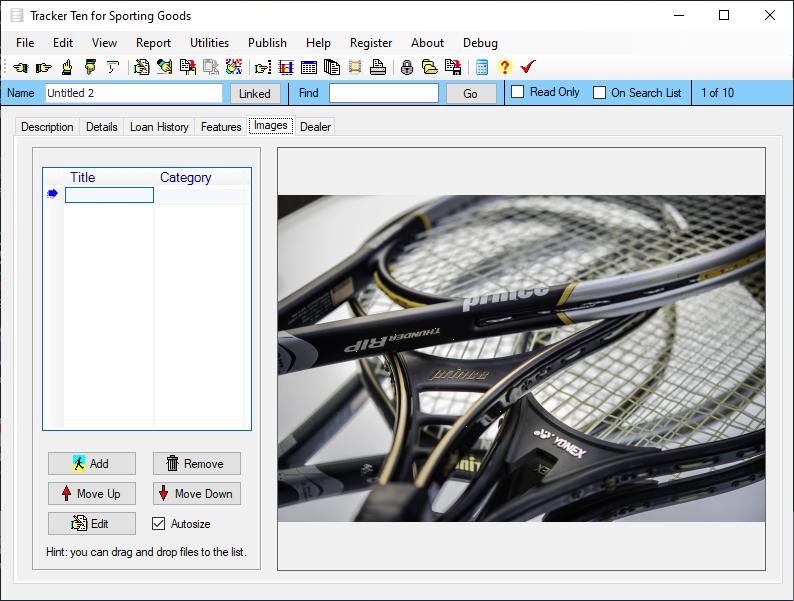This screenshot has width=794, height=601.
Task: Click the Remove button
Action: pos(196,463)
